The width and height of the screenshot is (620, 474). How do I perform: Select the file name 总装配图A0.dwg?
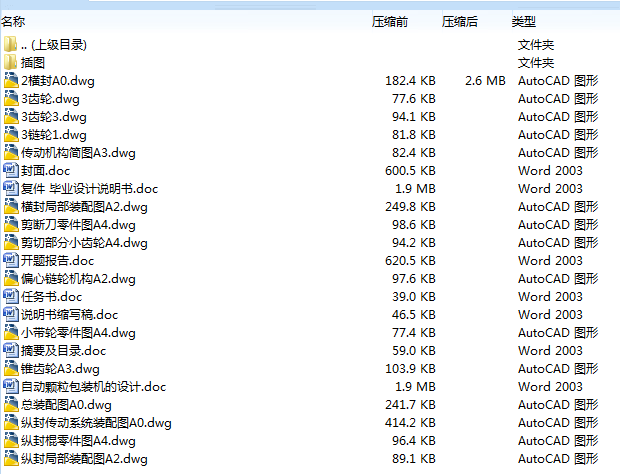pyautogui.click(x=66, y=404)
